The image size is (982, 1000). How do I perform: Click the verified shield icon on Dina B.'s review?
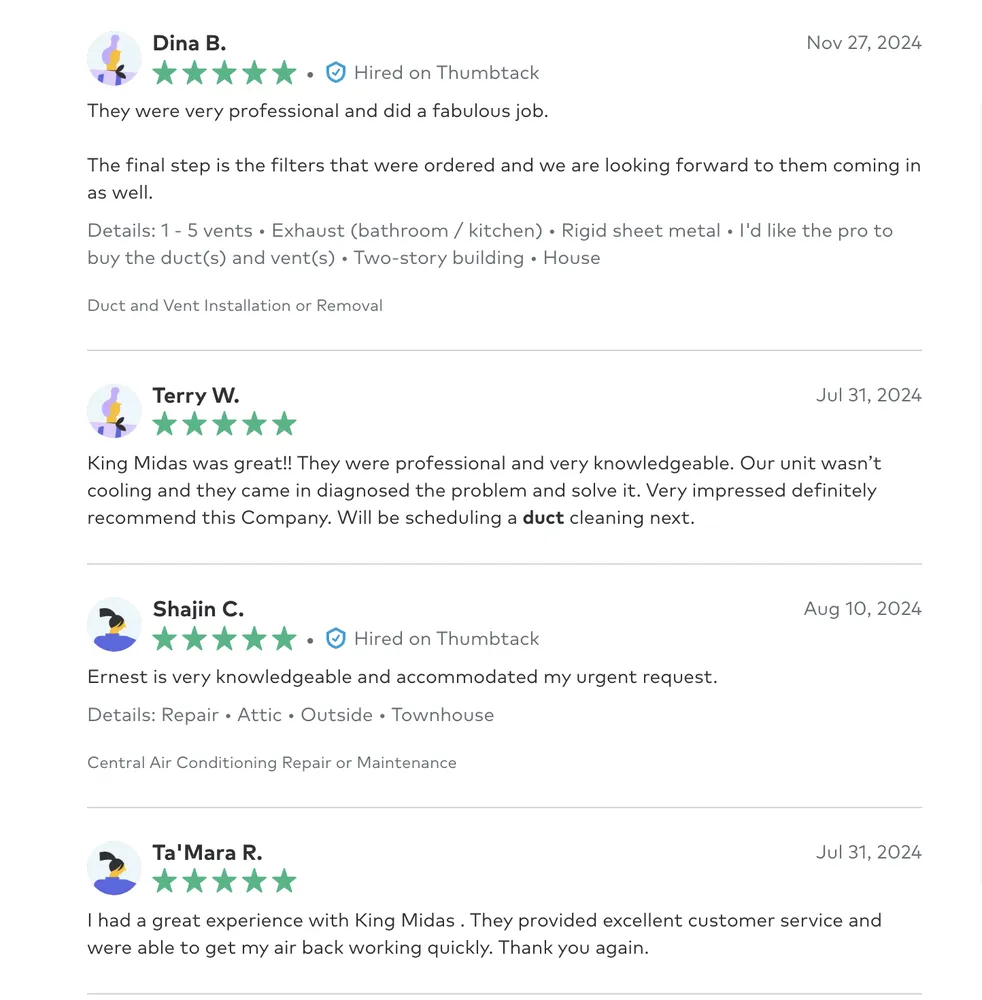click(336, 73)
